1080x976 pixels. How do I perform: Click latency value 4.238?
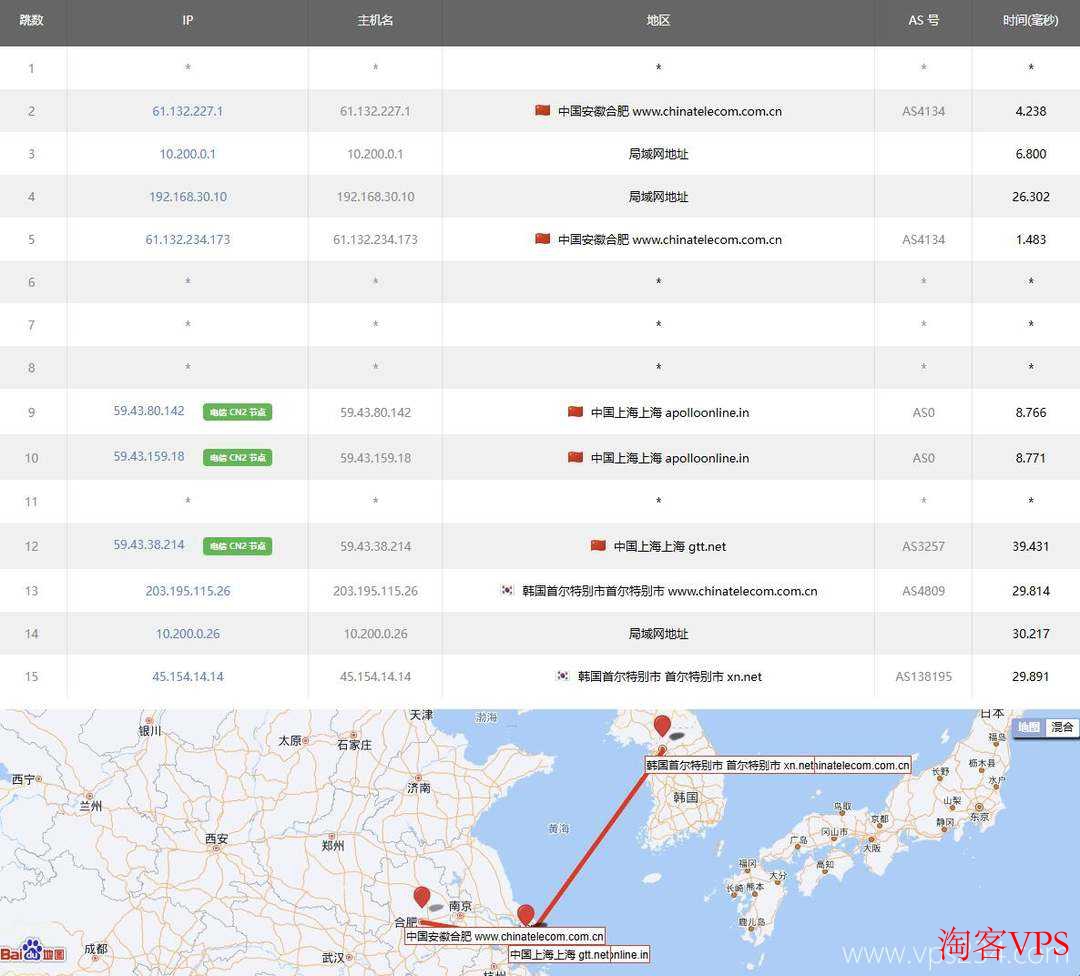tap(1030, 111)
